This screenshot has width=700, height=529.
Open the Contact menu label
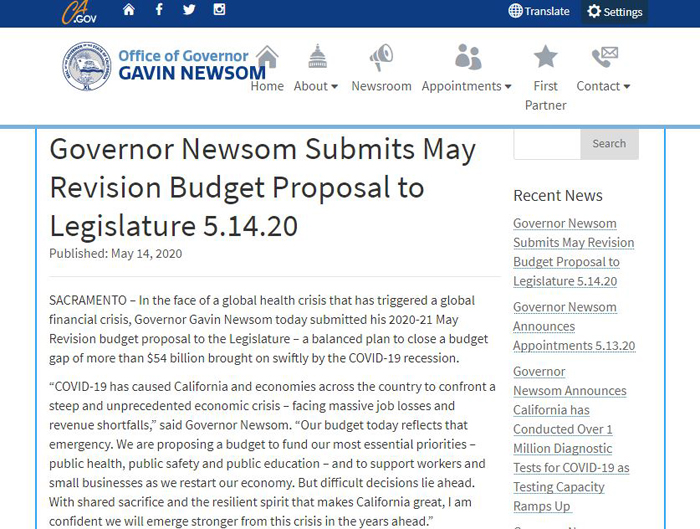tap(598, 86)
